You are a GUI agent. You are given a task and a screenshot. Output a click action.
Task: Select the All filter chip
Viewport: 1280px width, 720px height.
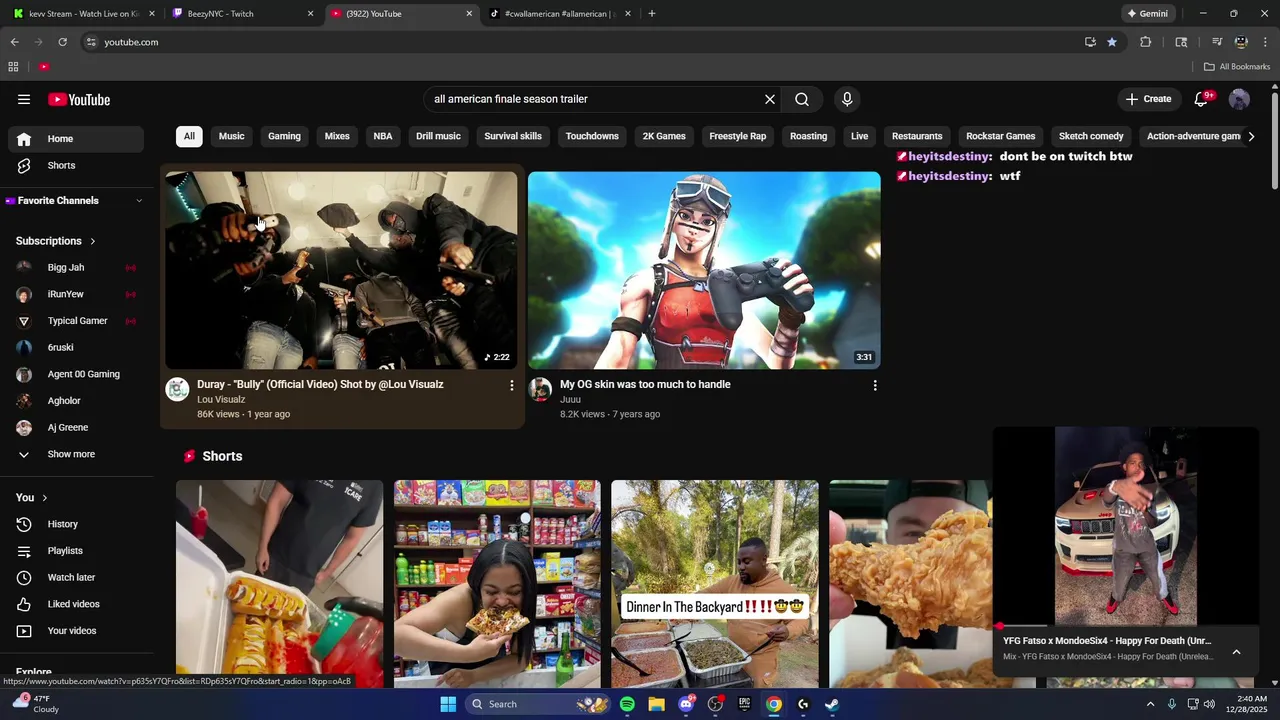tap(189, 136)
